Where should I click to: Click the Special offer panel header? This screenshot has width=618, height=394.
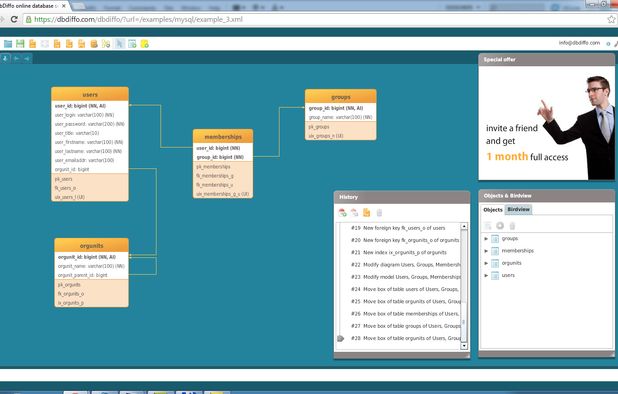(546, 59)
